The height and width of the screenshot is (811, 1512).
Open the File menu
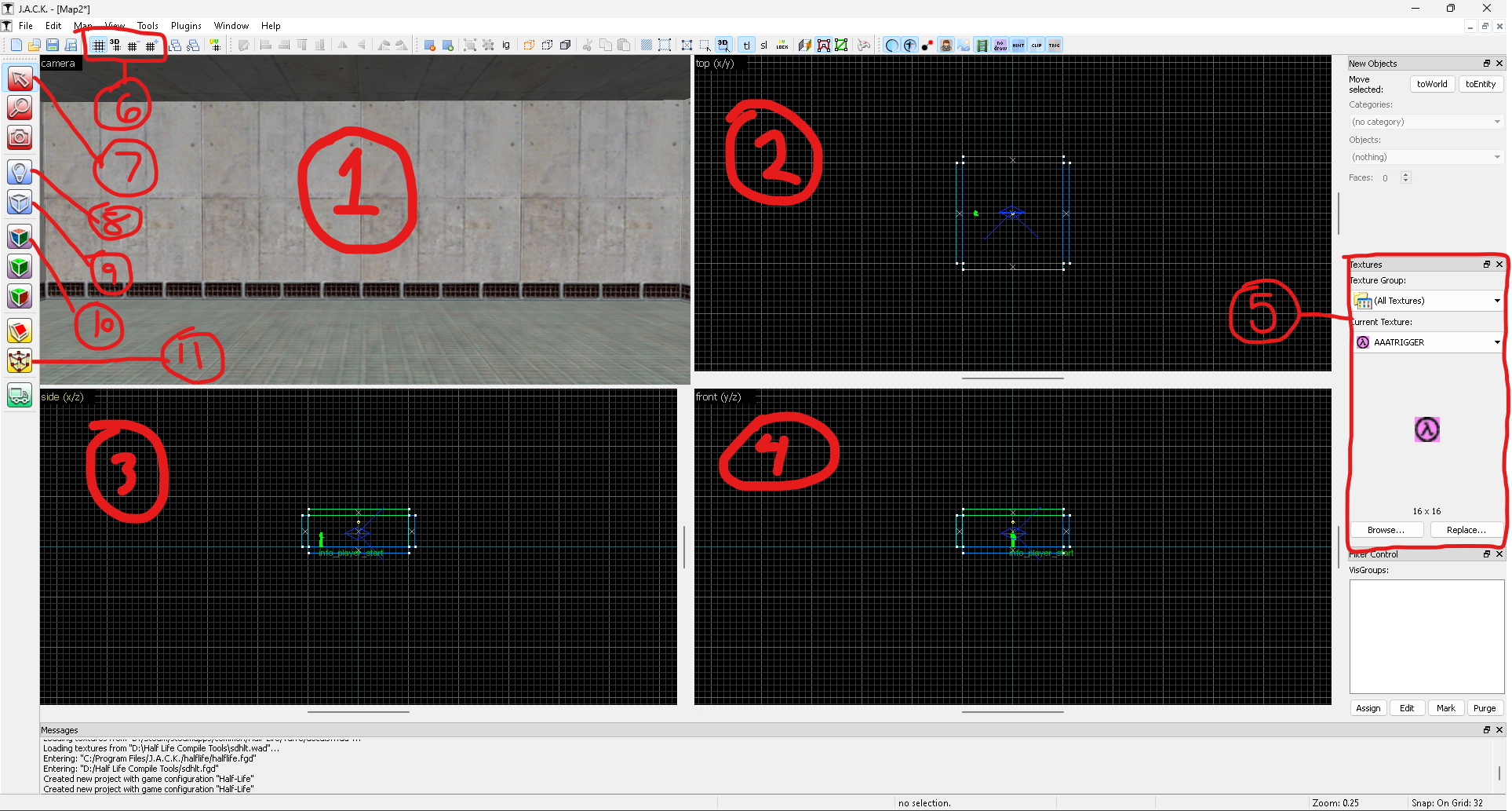(x=26, y=26)
